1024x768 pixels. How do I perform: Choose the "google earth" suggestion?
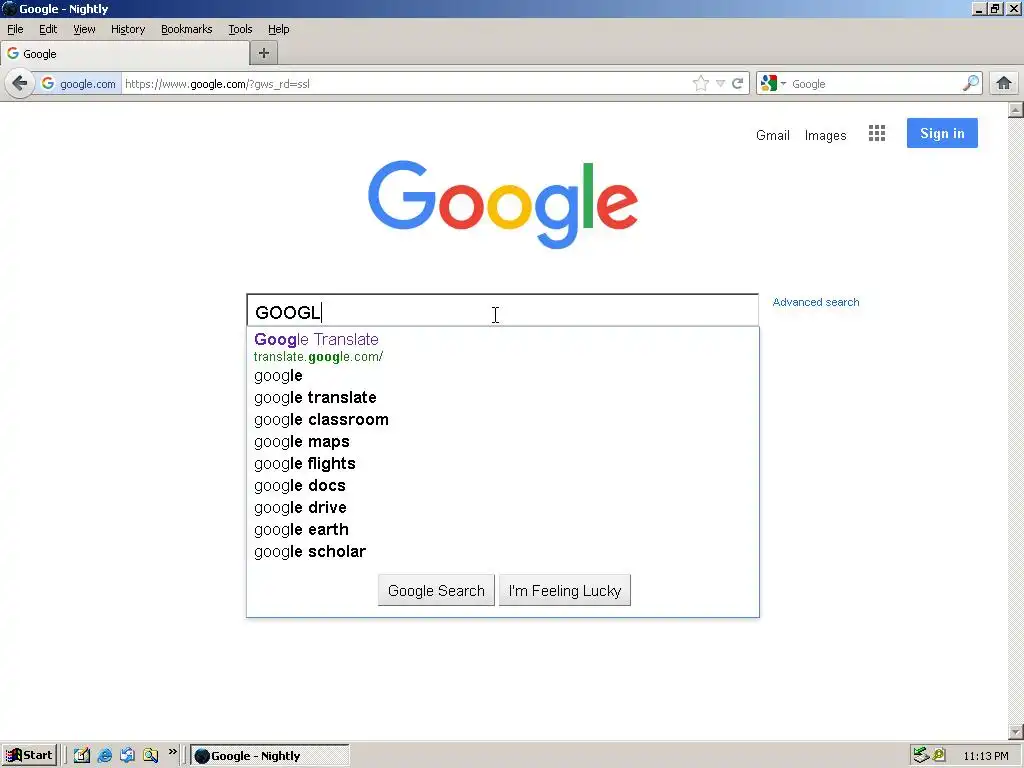tap(503, 530)
